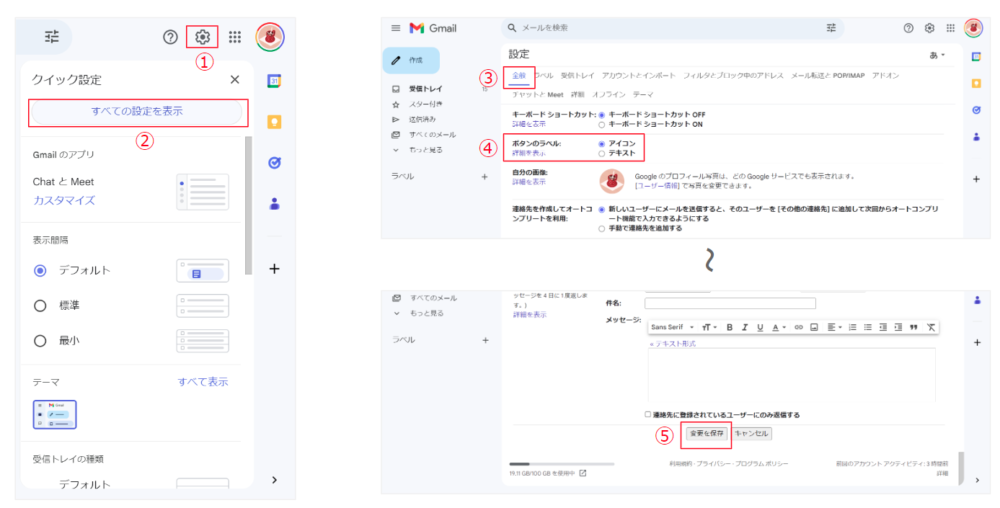Click the underline icon in message toolbar
The height and width of the screenshot is (508, 1000).
pos(760,327)
